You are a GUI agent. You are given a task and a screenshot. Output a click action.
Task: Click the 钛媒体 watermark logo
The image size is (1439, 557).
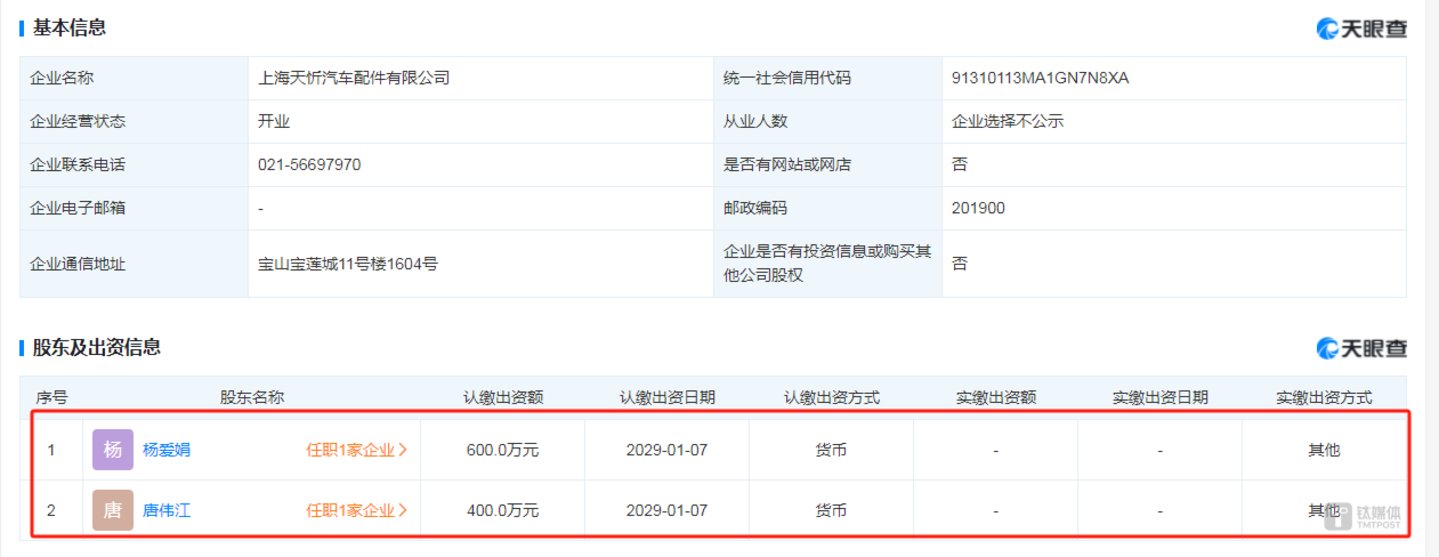click(x=1364, y=515)
